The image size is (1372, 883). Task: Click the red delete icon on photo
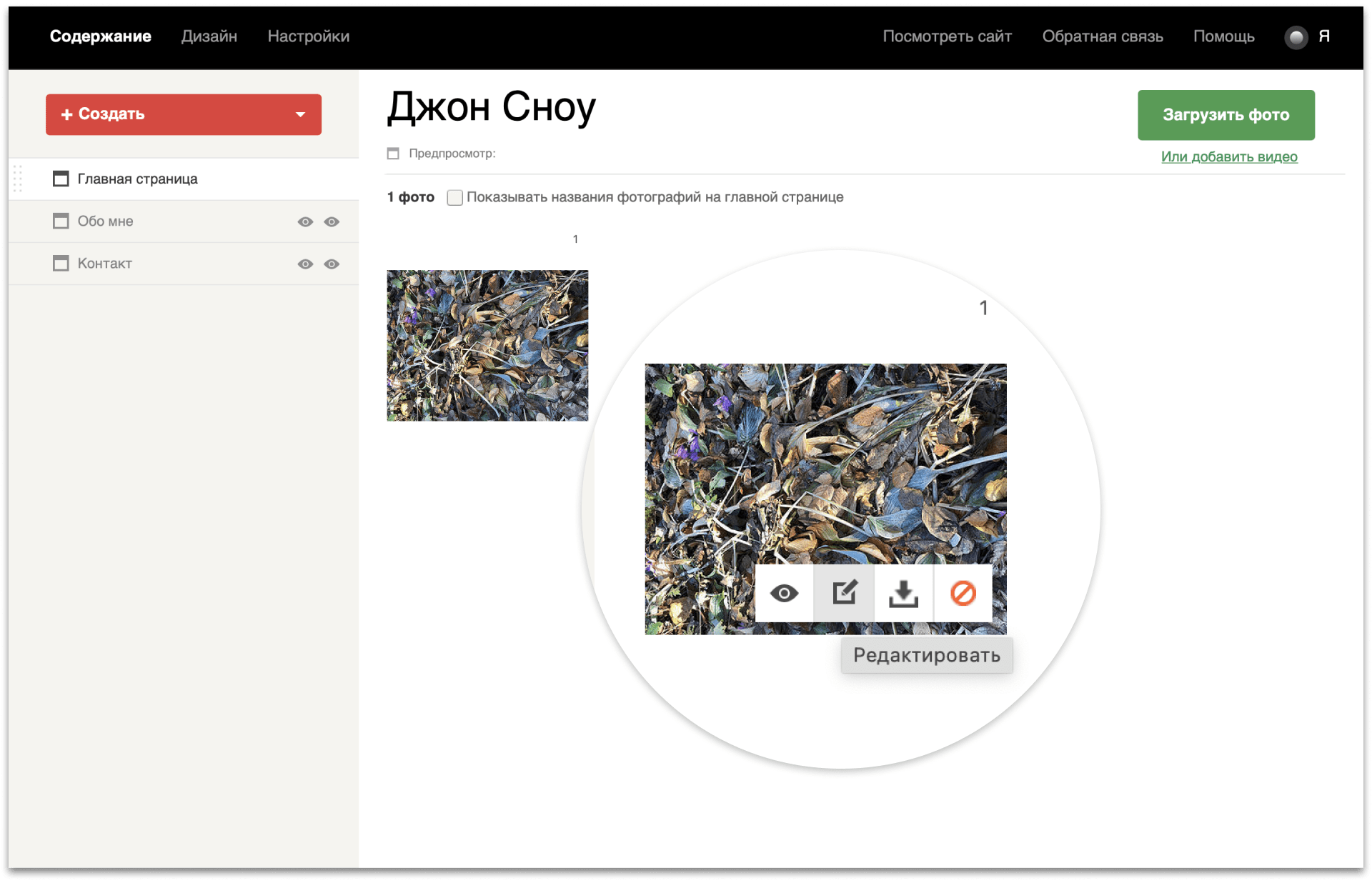coord(963,593)
